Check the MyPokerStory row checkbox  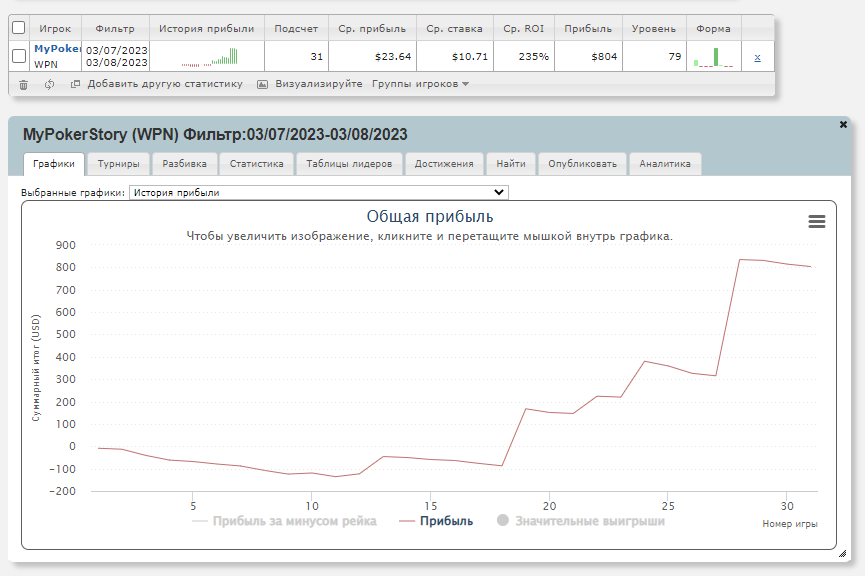click(x=19, y=56)
